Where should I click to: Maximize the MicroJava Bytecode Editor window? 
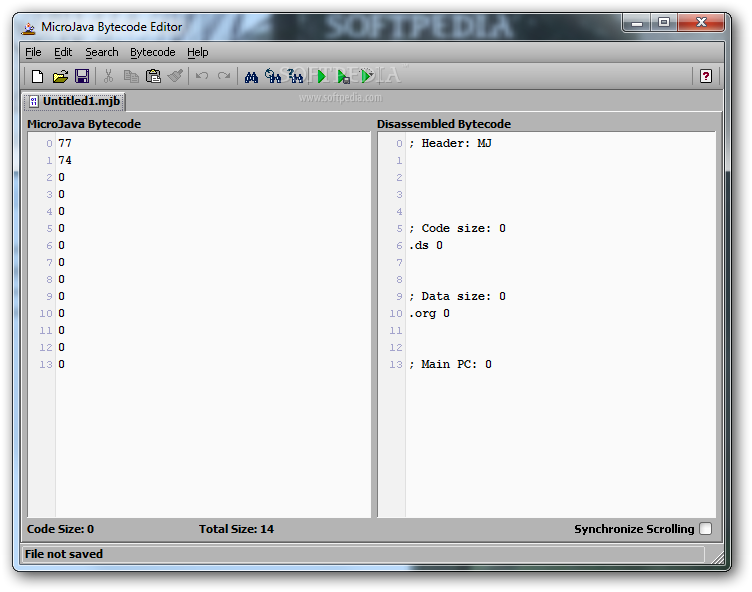[664, 23]
